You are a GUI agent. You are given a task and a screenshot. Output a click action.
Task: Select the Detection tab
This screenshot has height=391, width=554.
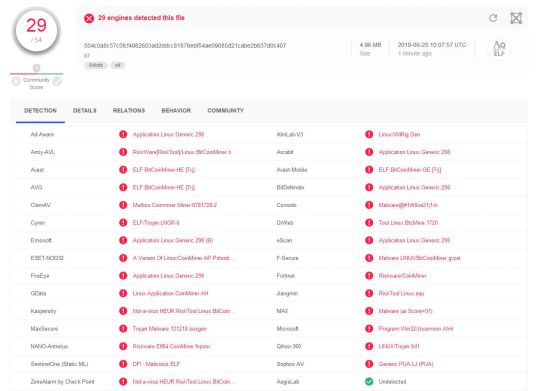(x=40, y=111)
